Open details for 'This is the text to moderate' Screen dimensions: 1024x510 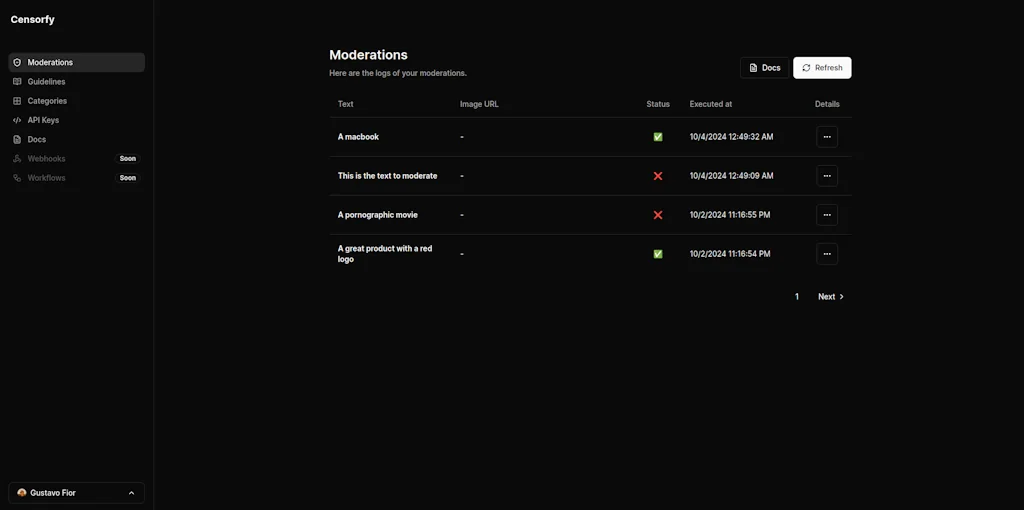pos(827,176)
